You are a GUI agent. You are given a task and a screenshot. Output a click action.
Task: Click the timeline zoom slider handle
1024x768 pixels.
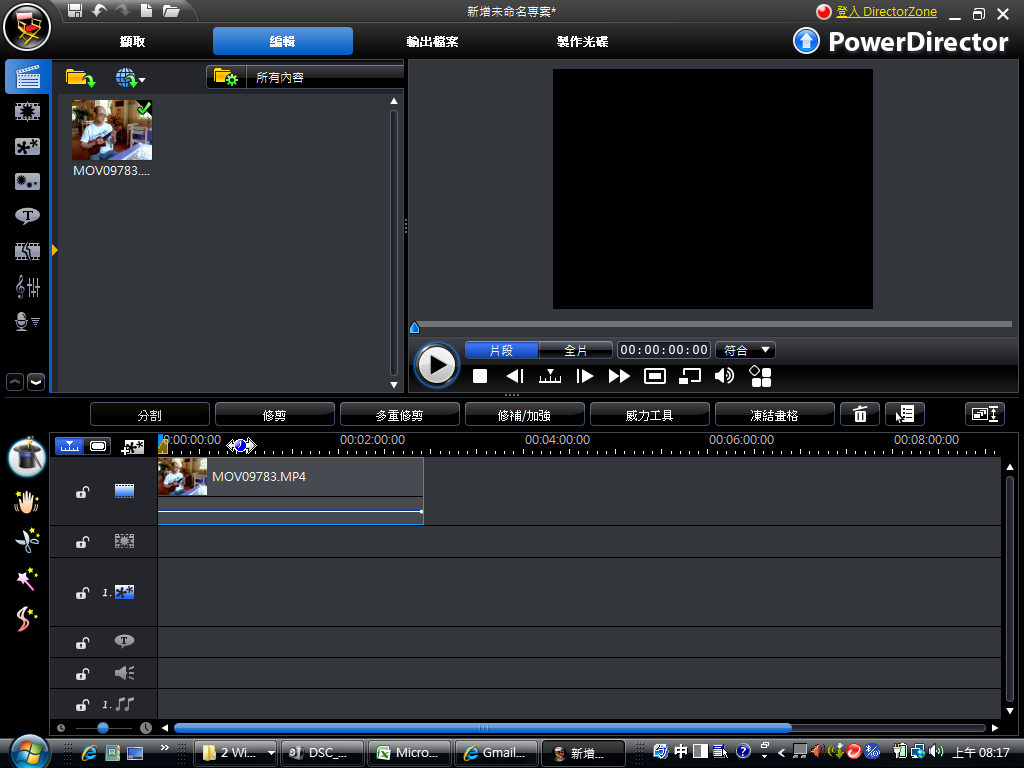point(103,728)
